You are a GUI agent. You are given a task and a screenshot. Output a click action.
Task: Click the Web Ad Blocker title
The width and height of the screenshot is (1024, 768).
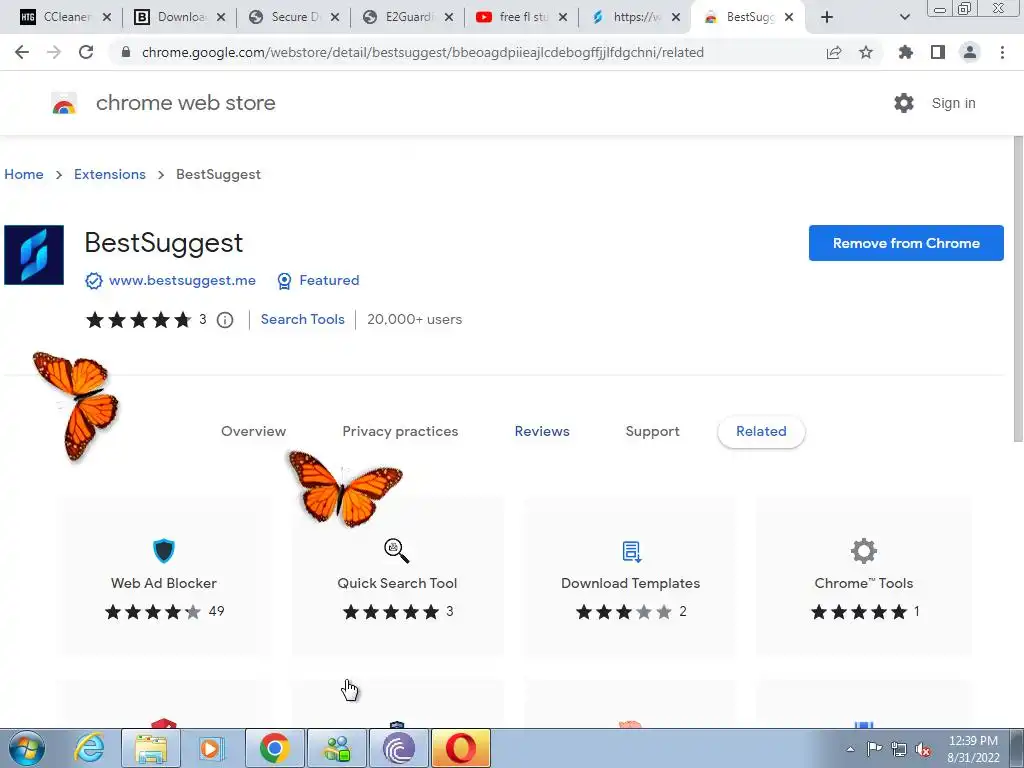click(164, 583)
